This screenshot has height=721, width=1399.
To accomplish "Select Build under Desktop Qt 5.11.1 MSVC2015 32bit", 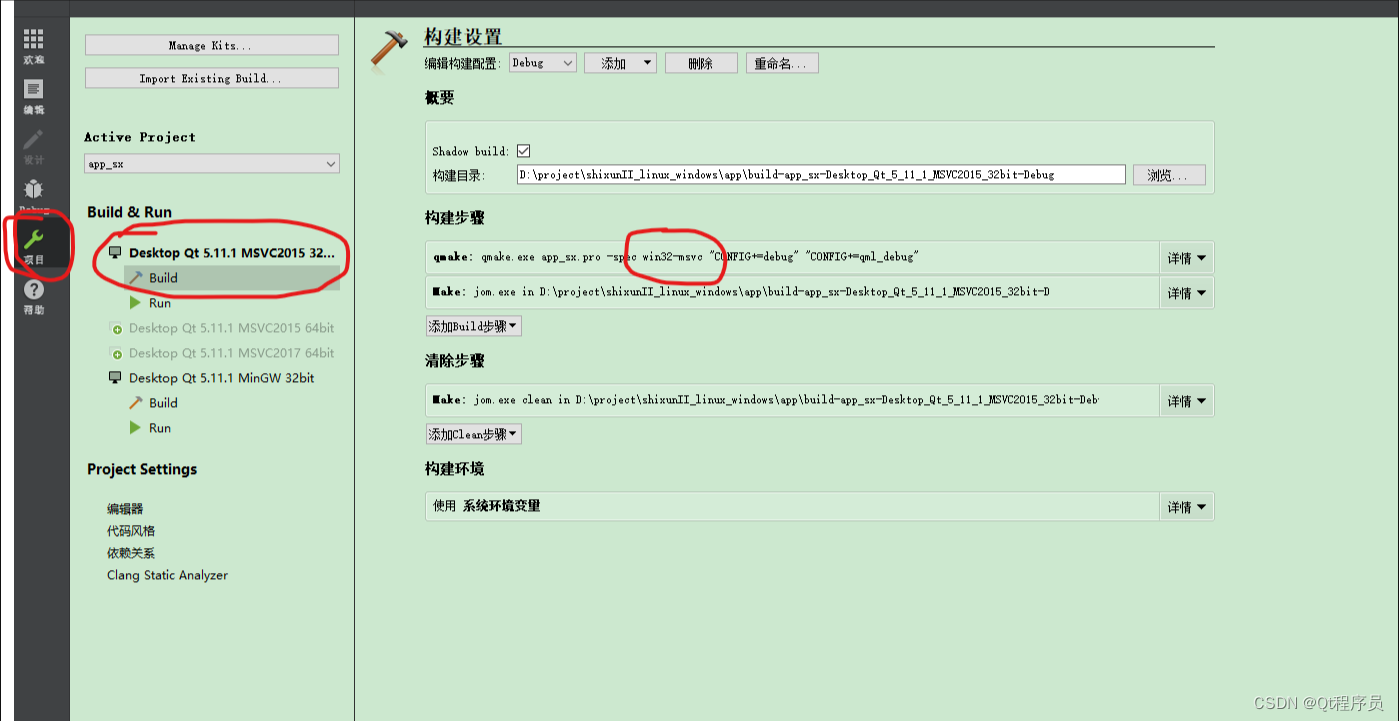I will tap(163, 278).
